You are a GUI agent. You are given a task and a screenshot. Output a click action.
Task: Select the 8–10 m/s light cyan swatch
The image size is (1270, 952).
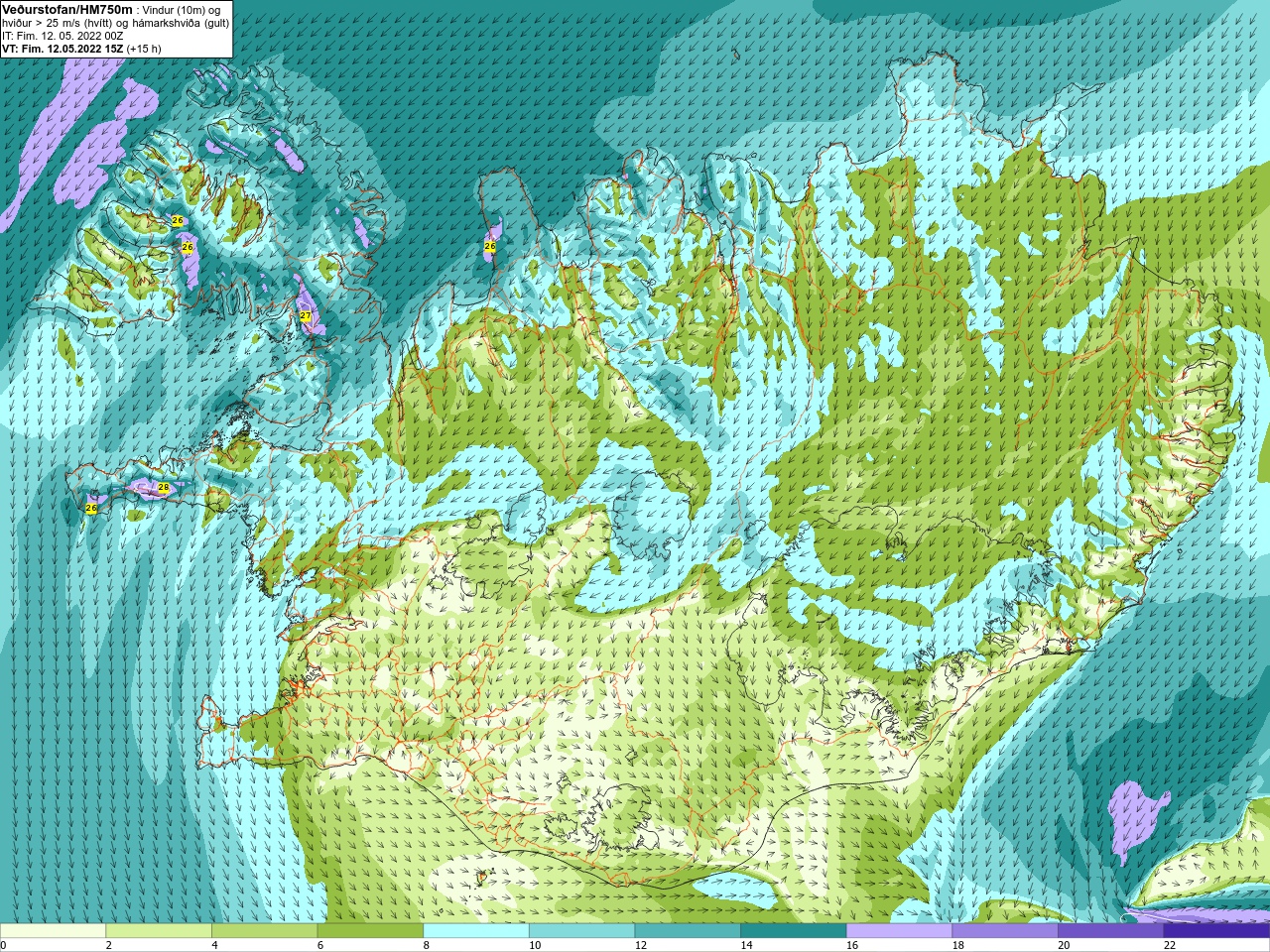point(476,930)
